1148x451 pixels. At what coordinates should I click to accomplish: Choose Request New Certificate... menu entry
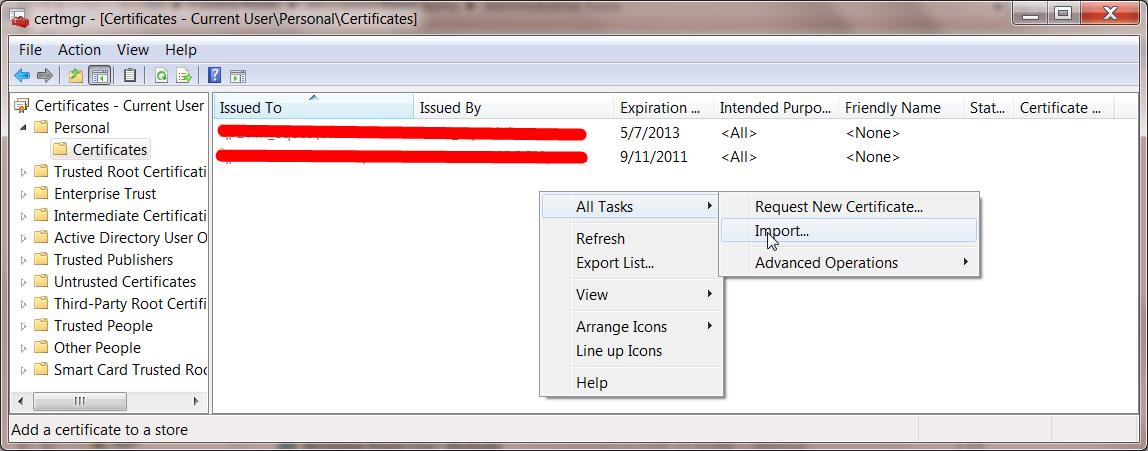838,207
